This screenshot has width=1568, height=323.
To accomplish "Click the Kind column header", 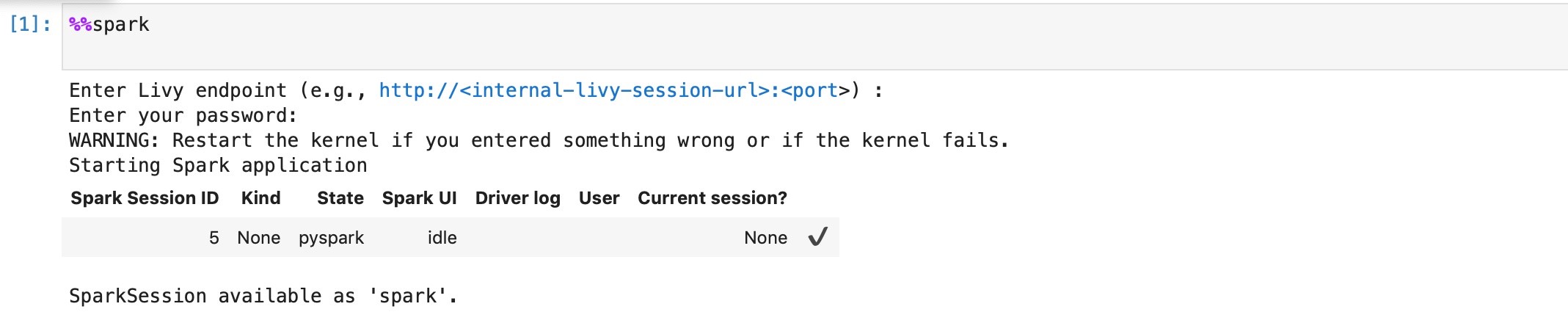I will pyautogui.click(x=260, y=198).
